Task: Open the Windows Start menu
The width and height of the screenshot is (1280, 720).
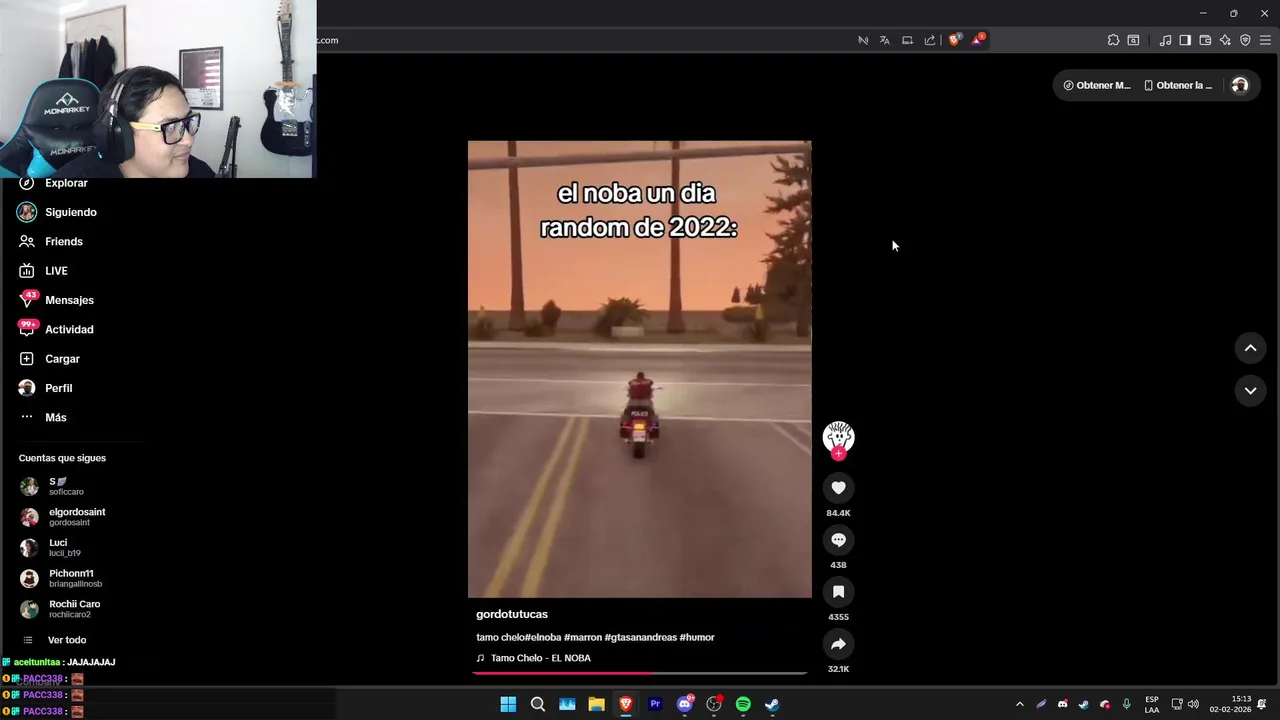Action: click(x=508, y=704)
